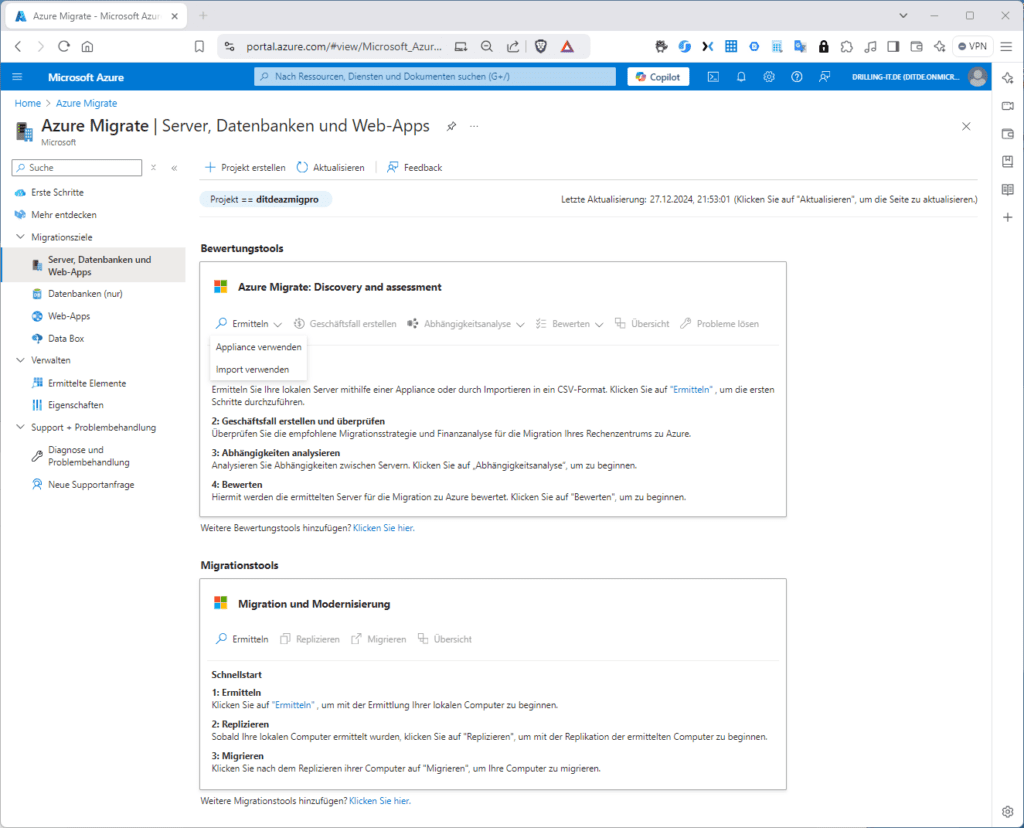
Task: Click the Projekt == ditdeazmigpro filter pill
Action: [x=265, y=199]
